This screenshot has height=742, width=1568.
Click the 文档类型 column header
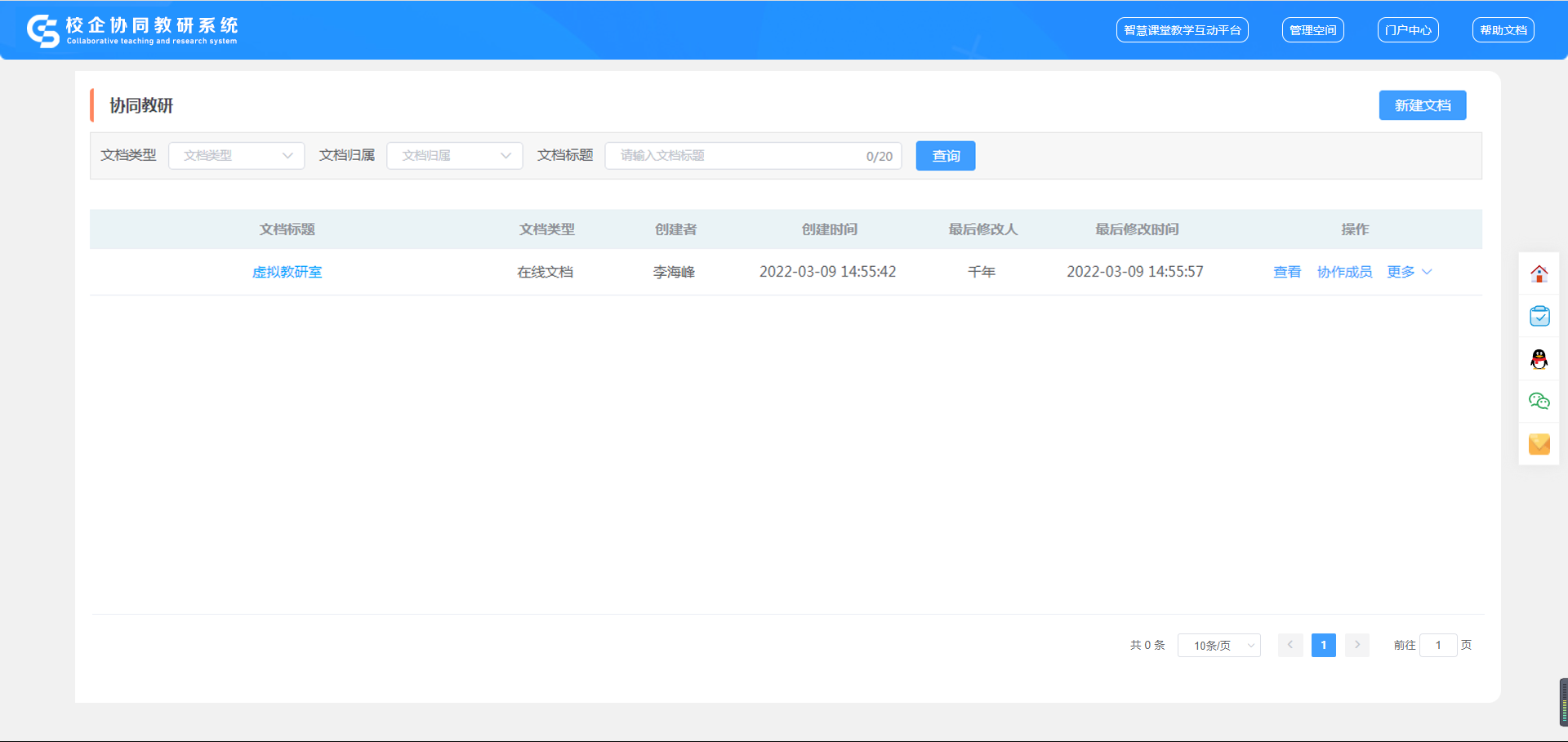coord(547,229)
